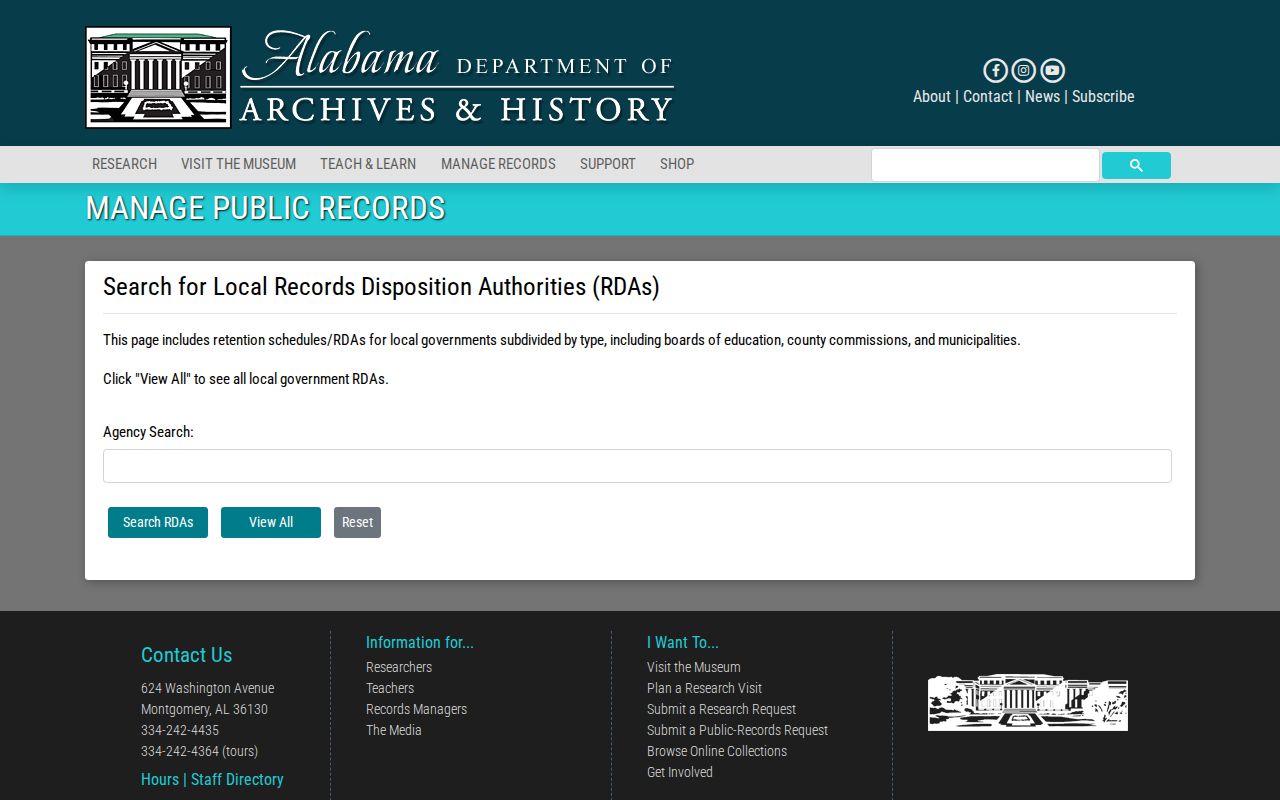Click the Search RDAs button
This screenshot has width=1280, height=800.
tap(158, 522)
